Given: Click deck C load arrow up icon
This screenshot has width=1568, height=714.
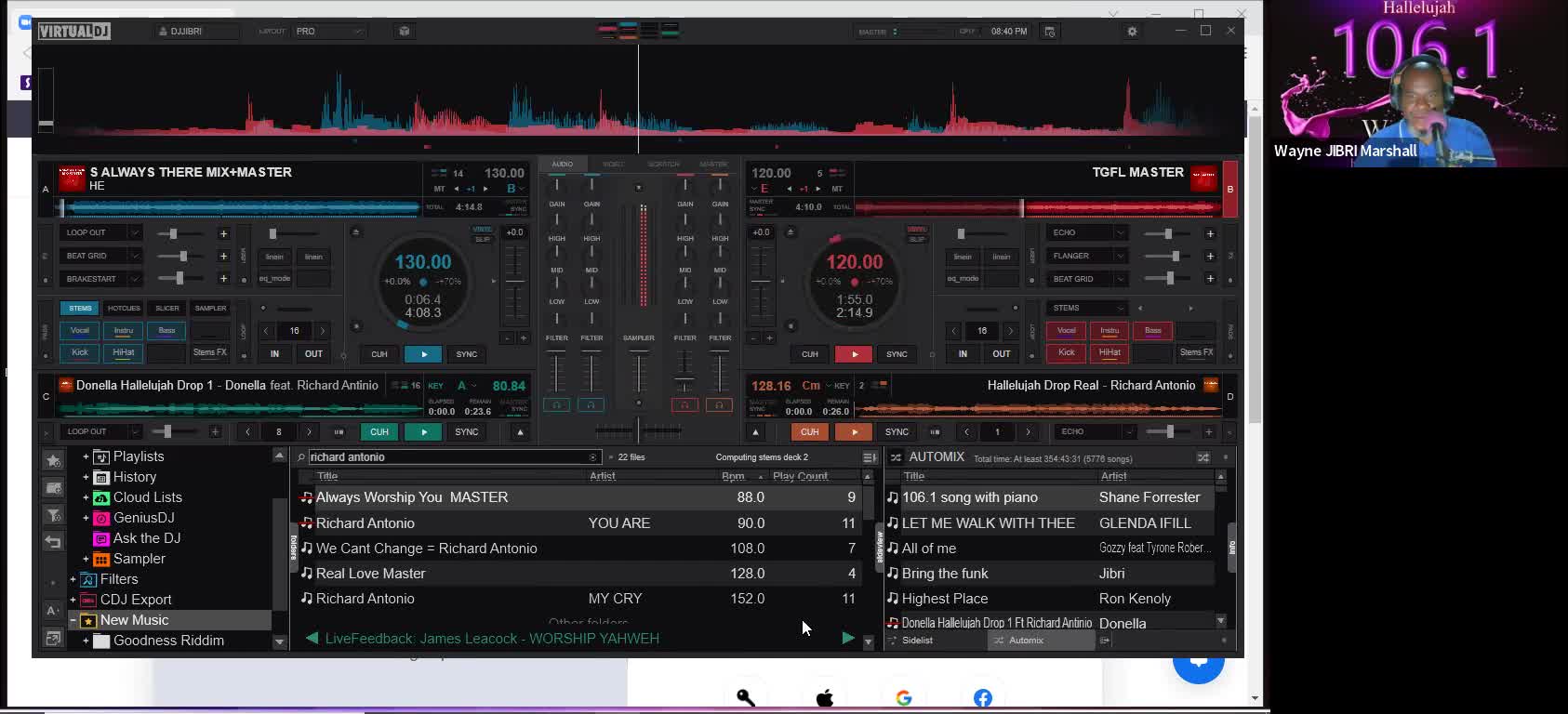Looking at the screenshot, I should pos(520,431).
